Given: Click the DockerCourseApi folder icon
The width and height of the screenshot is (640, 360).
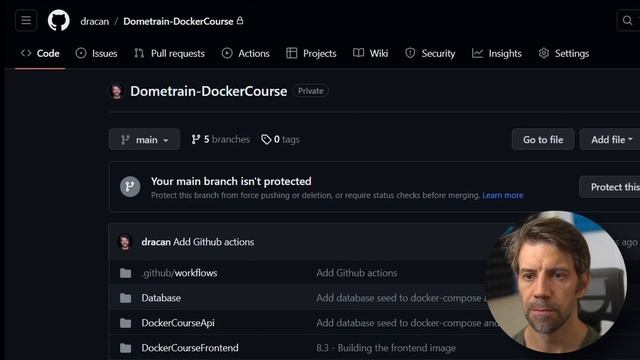Looking at the screenshot, I should 126,323.
